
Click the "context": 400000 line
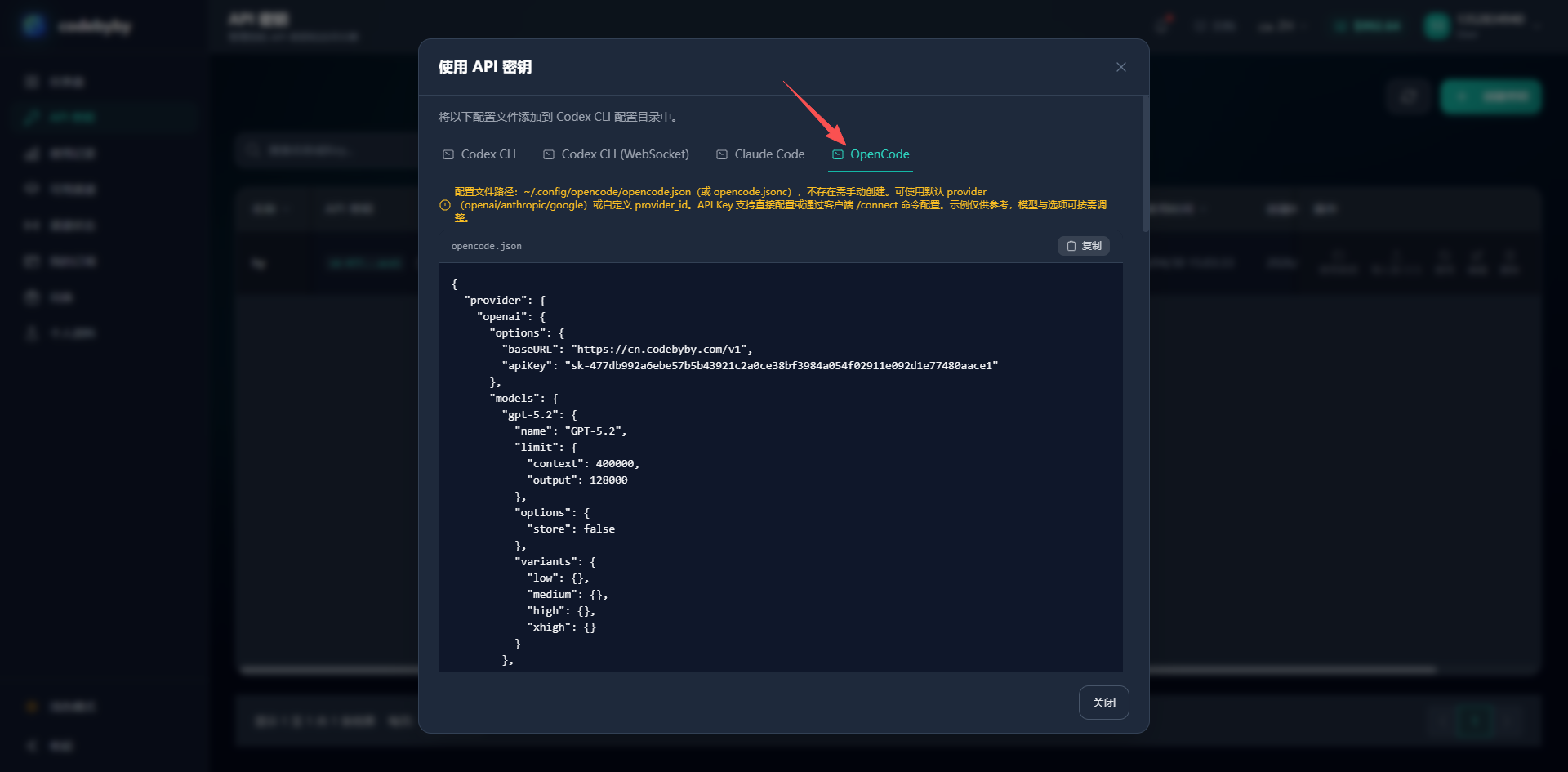(x=583, y=463)
